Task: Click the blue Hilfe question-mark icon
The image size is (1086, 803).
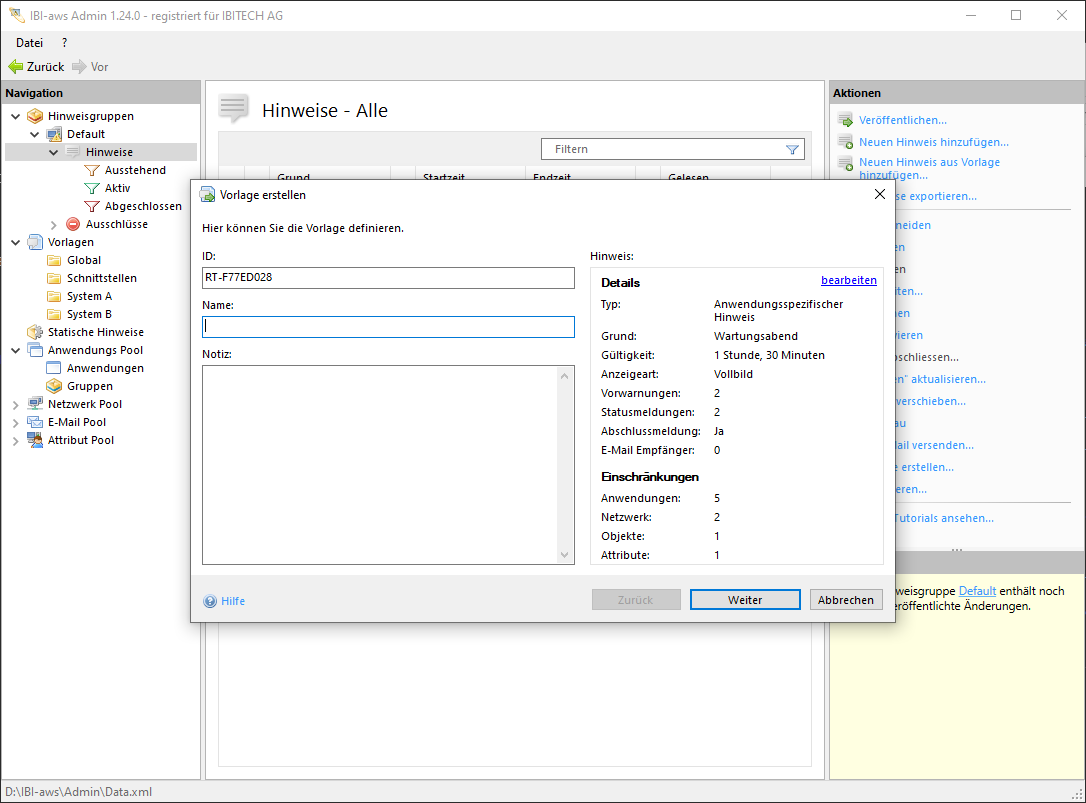Action: click(210, 601)
